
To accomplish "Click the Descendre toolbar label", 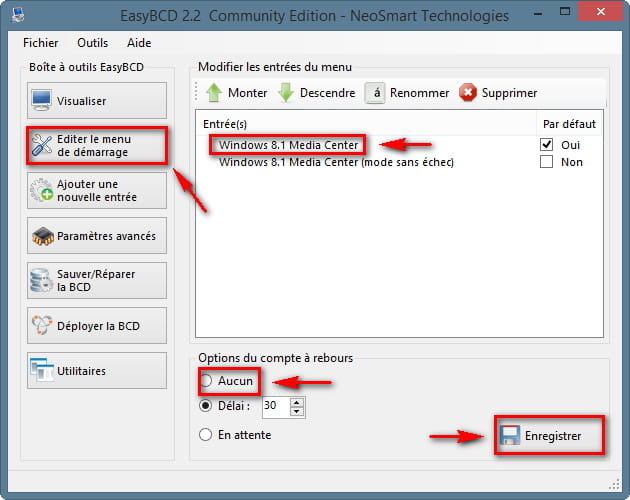I will tap(327, 93).
